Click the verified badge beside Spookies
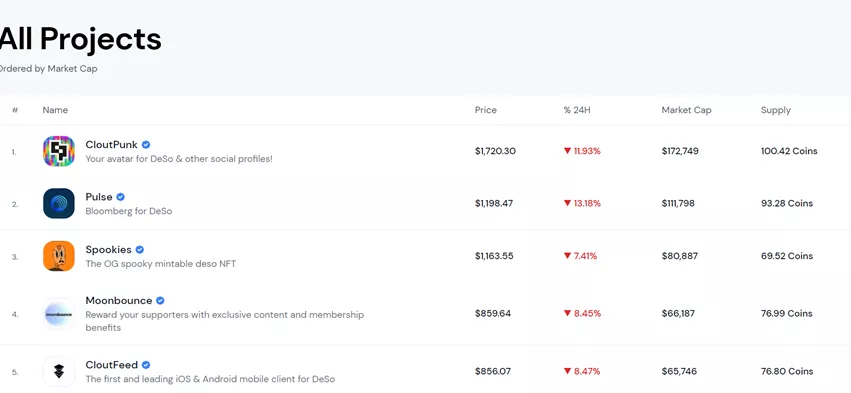 coord(139,250)
